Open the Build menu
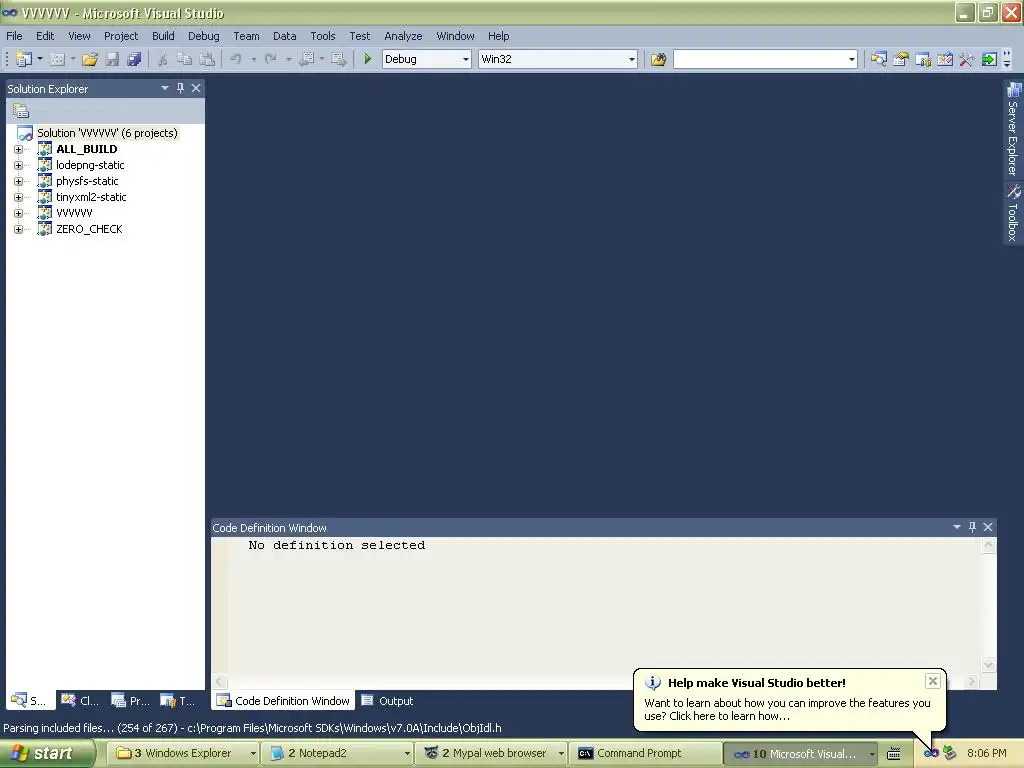Screen dimensions: 1024x768 163,36
